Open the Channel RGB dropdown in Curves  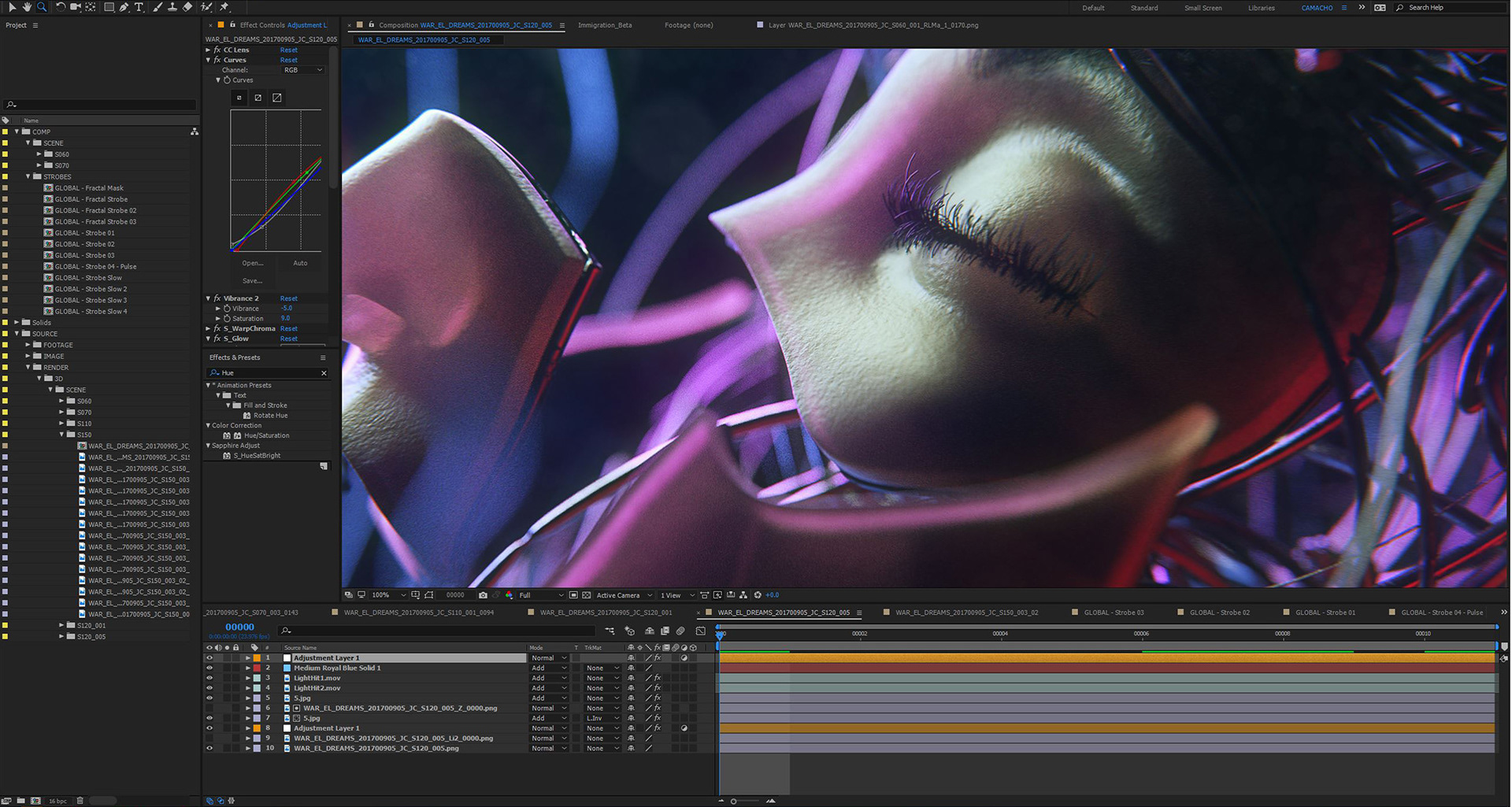[303, 70]
